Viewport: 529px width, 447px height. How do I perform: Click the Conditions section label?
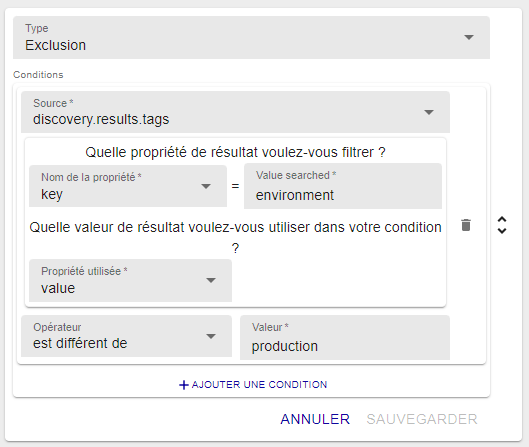click(x=38, y=75)
